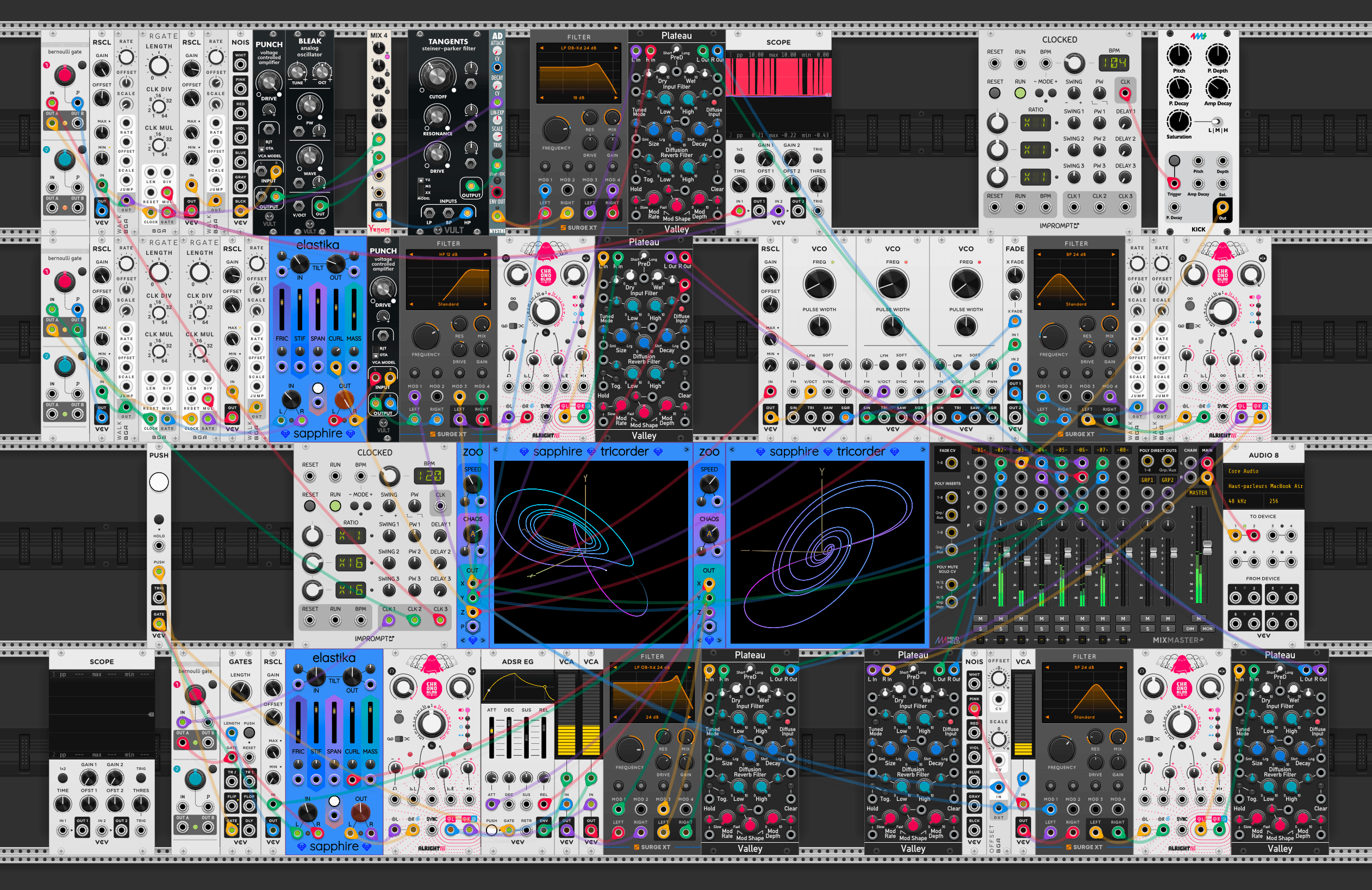Click the MODE minus button on 120 BPM Clocked
Screen dimensions: 1372x890
[354, 506]
